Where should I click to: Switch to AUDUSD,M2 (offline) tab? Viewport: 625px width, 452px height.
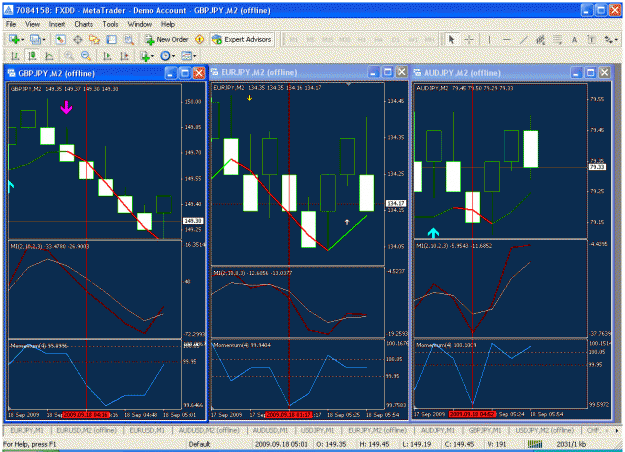(x=209, y=430)
